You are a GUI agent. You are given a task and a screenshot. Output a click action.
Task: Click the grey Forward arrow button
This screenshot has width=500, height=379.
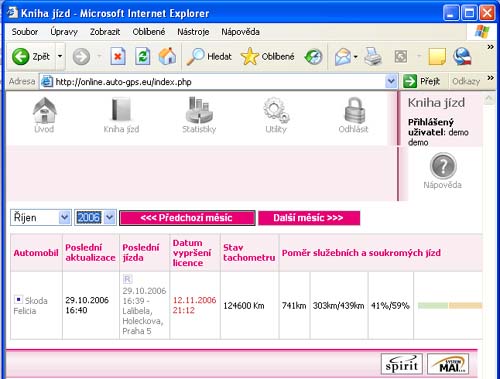click(81, 56)
